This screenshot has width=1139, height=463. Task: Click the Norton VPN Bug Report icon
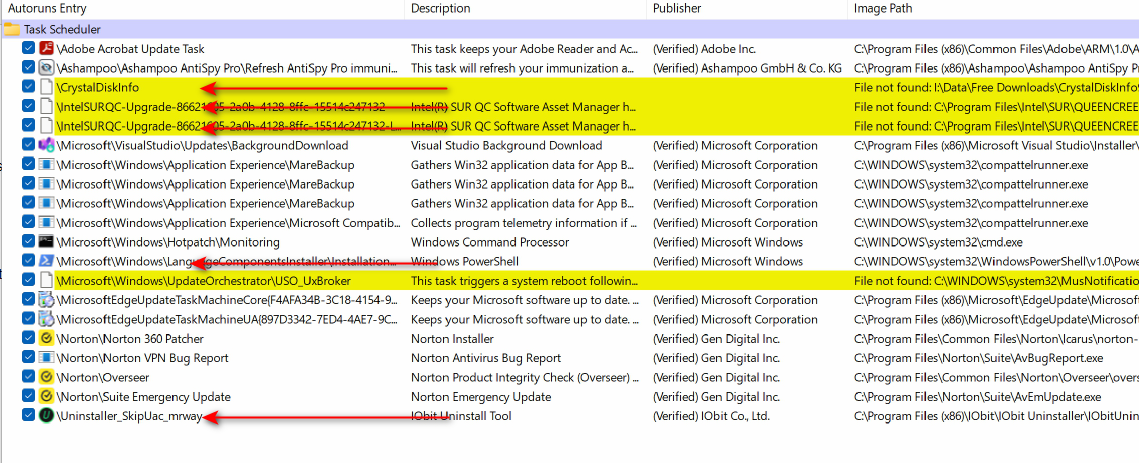pos(46,358)
